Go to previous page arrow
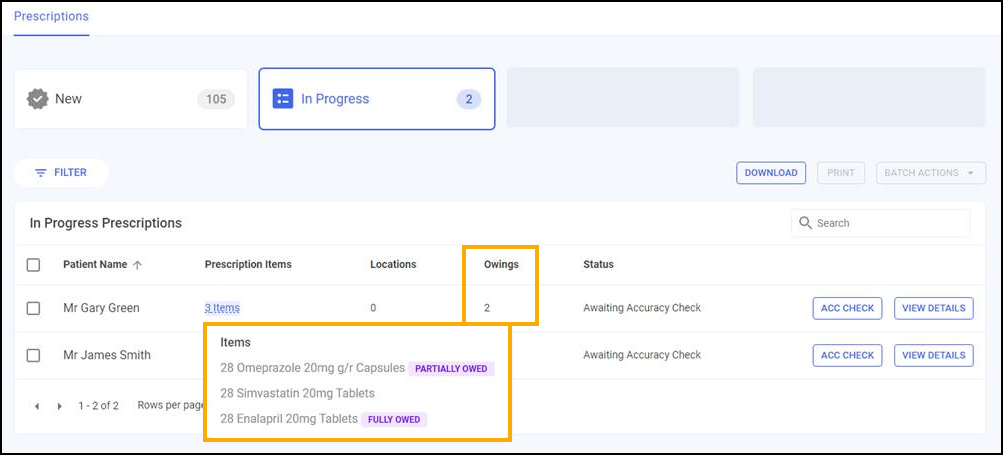This screenshot has width=1003, height=455. point(37,406)
